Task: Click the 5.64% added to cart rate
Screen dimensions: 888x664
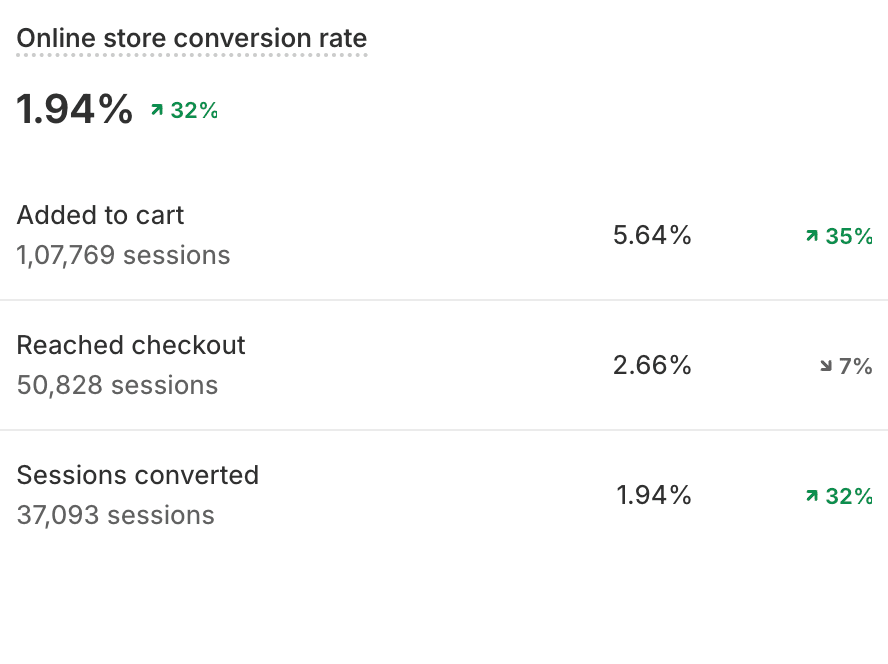Action: (x=652, y=235)
